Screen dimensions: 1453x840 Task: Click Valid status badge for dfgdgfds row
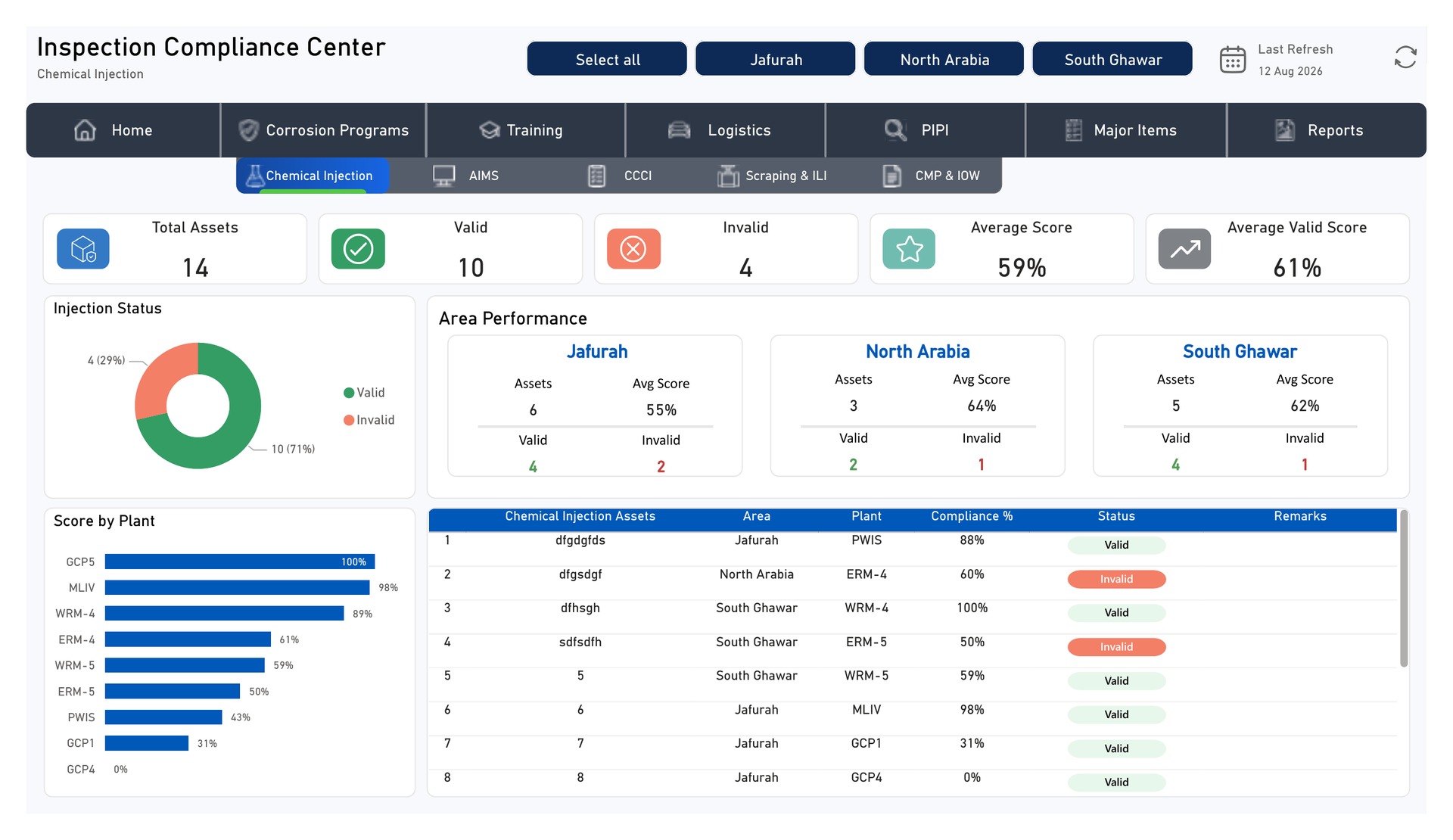(x=1116, y=545)
